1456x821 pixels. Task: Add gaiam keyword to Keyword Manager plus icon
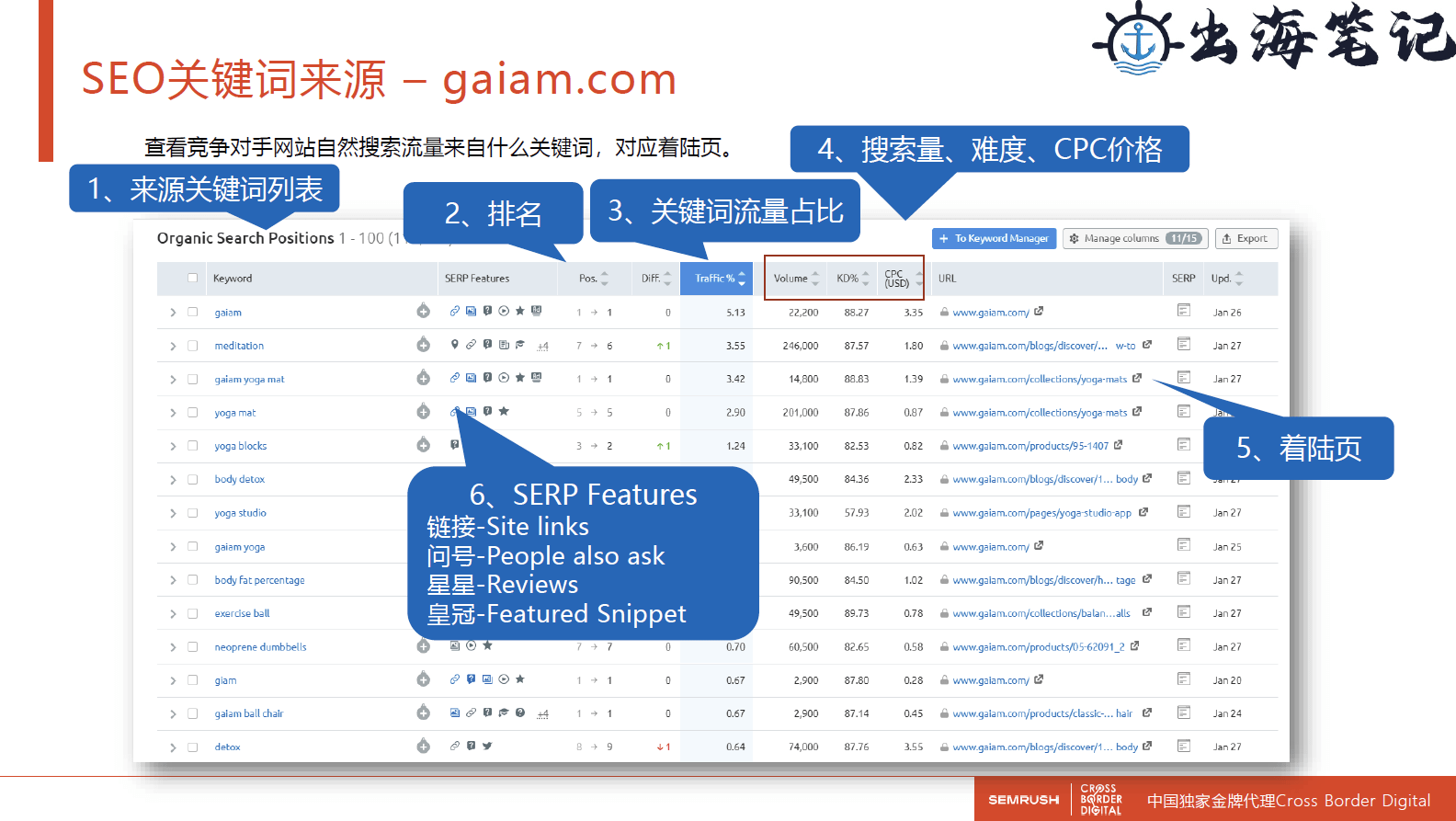[x=423, y=312]
